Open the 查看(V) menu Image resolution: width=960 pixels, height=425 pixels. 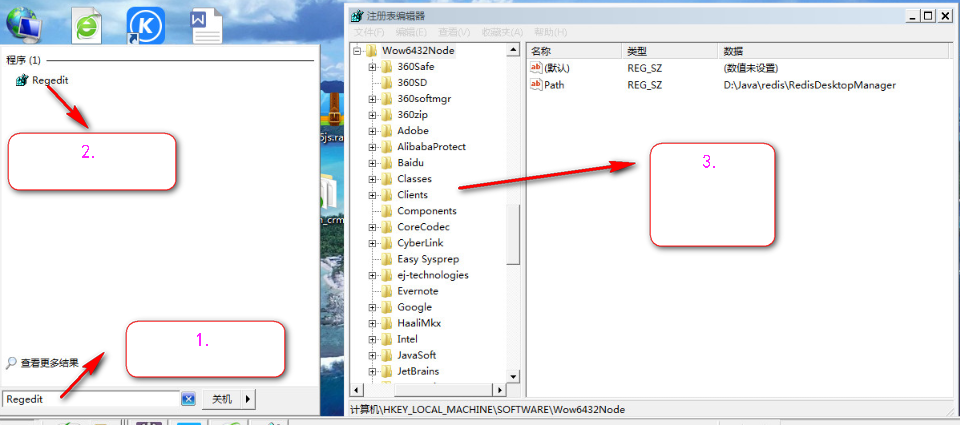pyautogui.click(x=454, y=32)
